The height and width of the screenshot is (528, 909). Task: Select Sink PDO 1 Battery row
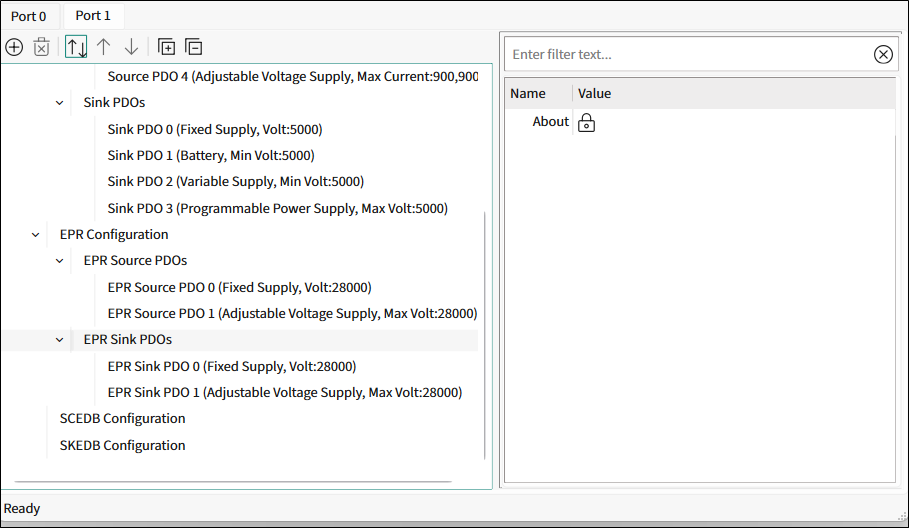pos(211,155)
